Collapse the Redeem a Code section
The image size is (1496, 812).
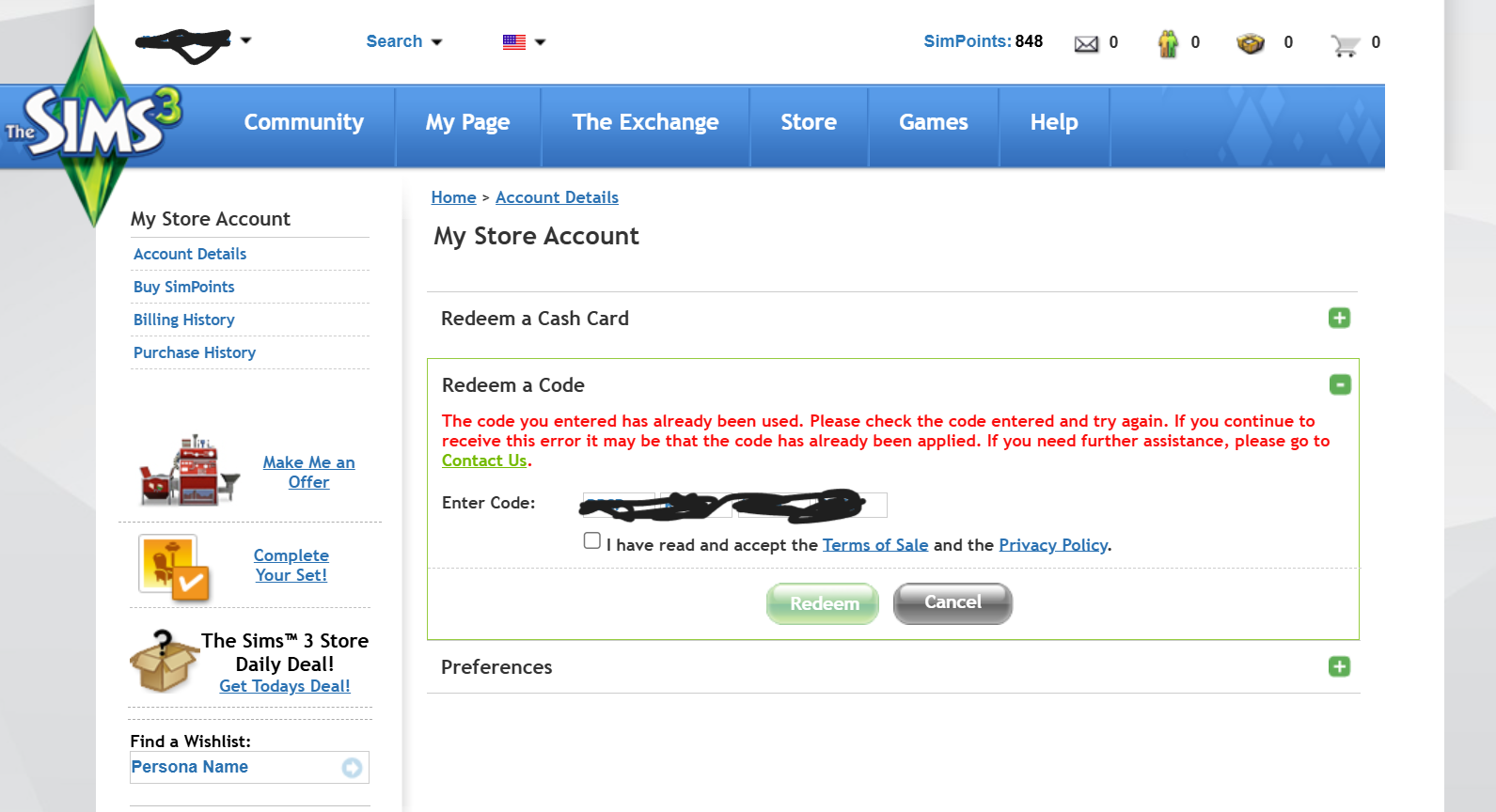1340,385
